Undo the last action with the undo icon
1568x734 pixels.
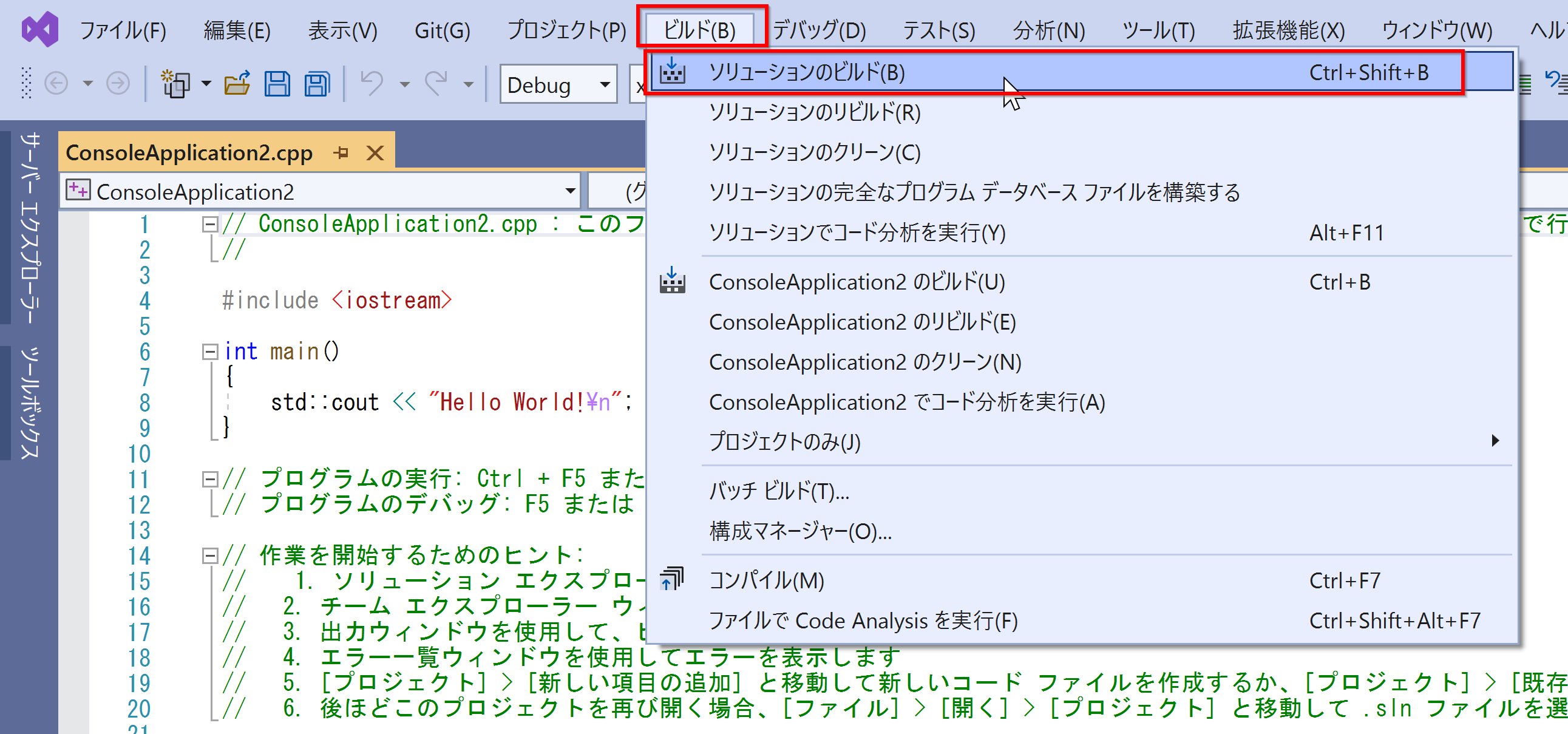[x=372, y=83]
